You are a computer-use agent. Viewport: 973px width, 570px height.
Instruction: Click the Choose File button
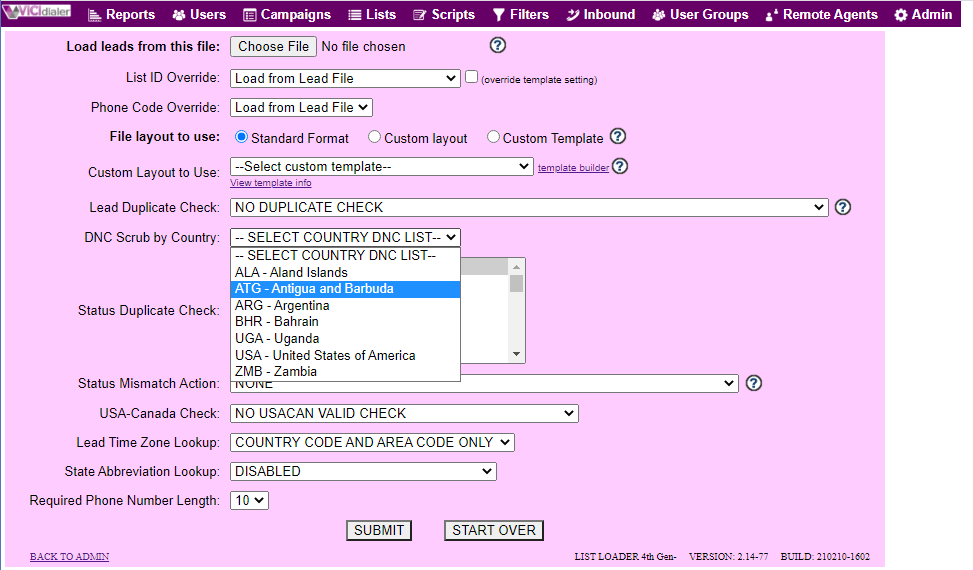273,47
